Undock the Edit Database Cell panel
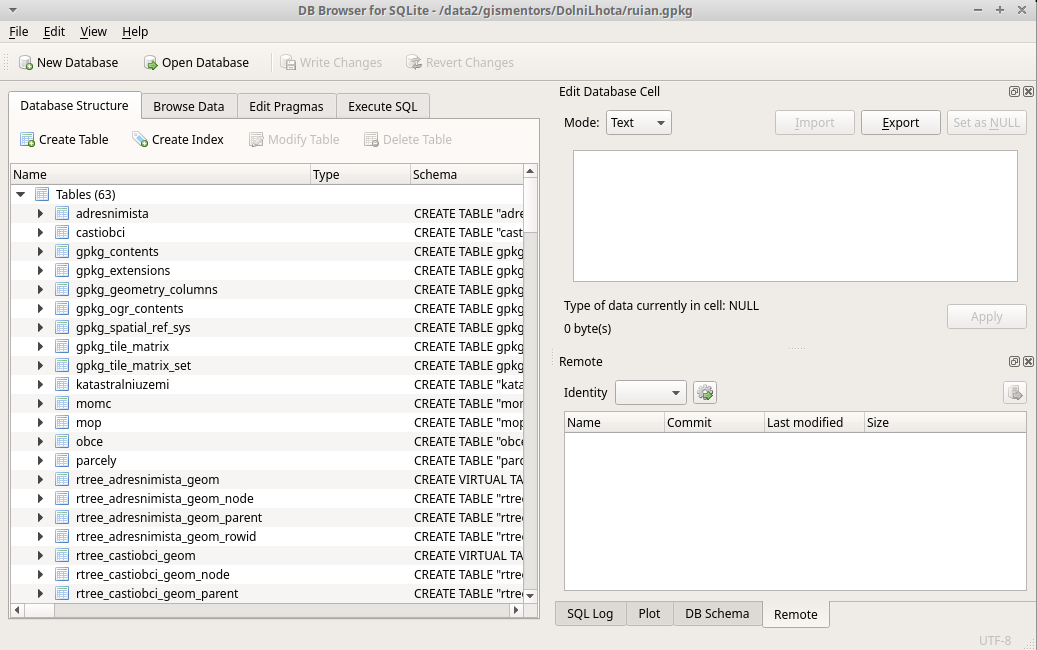The width and height of the screenshot is (1037, 650). point(1014,92)
